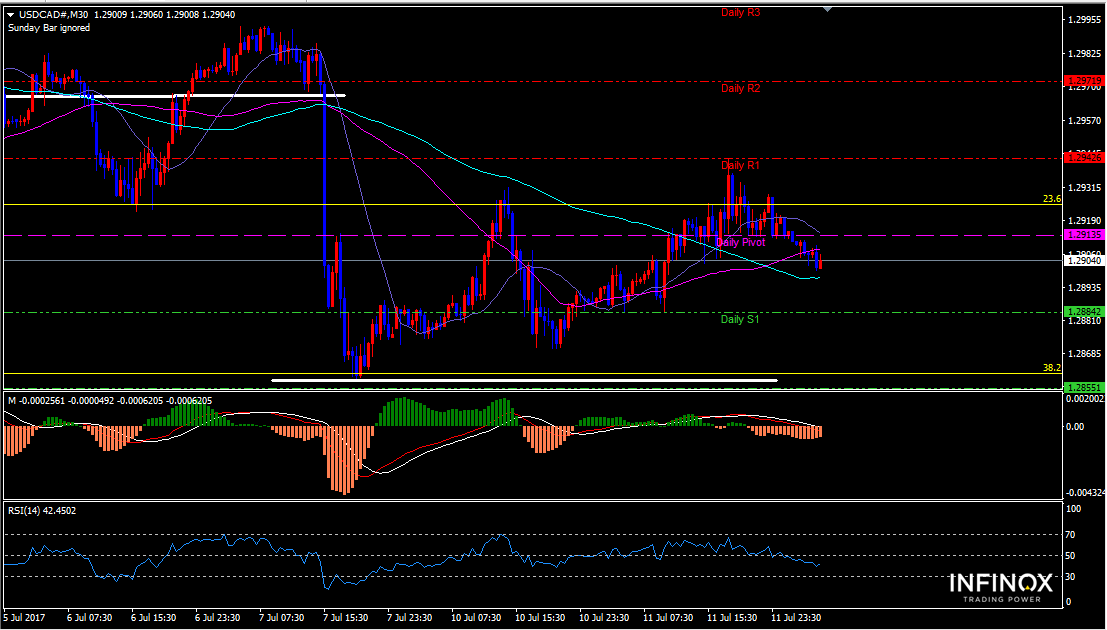The width and height of the screenshot is (1107, 630).
Task: Select the 'Daily S1' label
Action: pyautogui.click(x=740, y=319)
